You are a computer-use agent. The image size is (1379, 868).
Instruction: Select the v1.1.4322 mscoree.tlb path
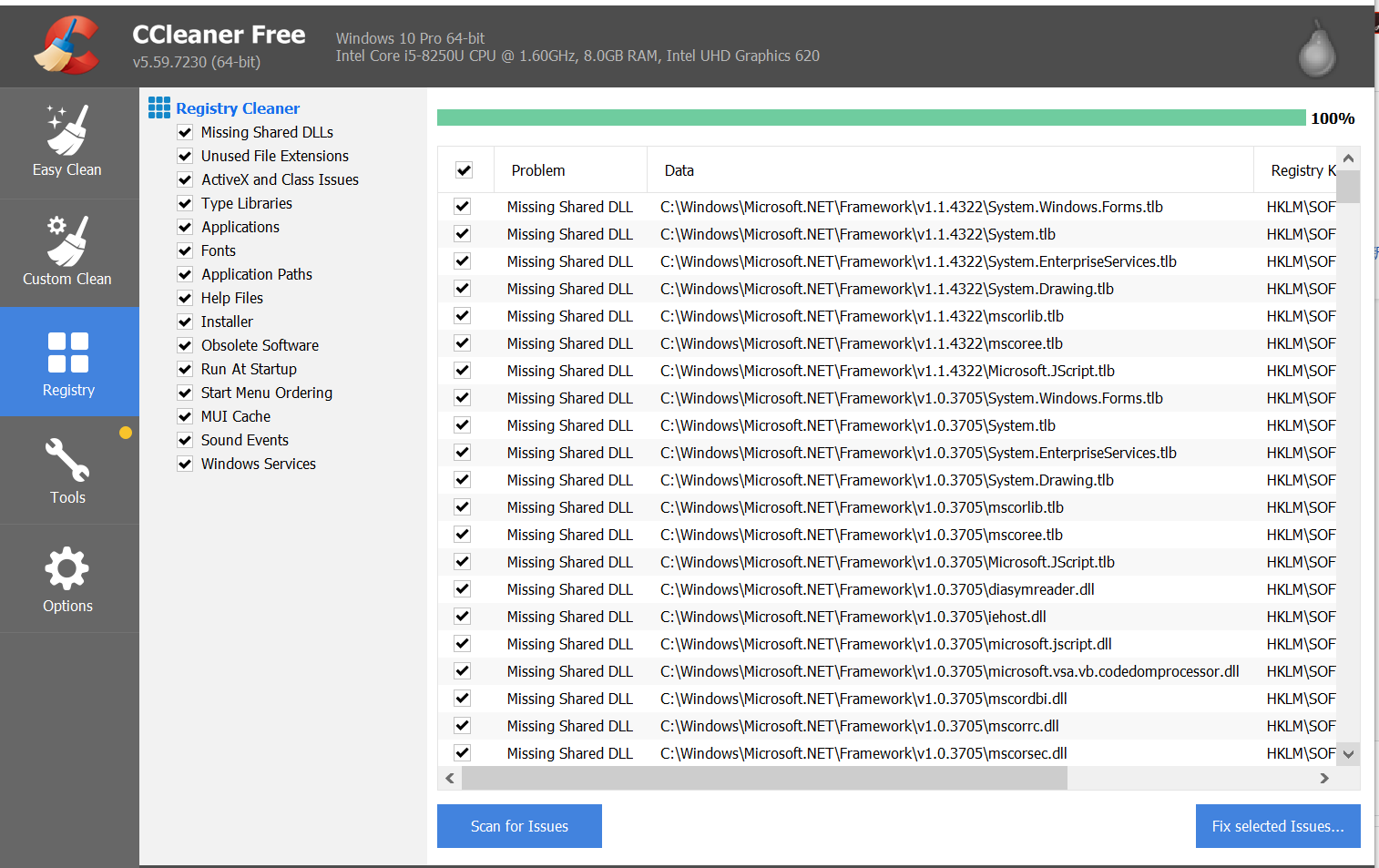[862, 343]
